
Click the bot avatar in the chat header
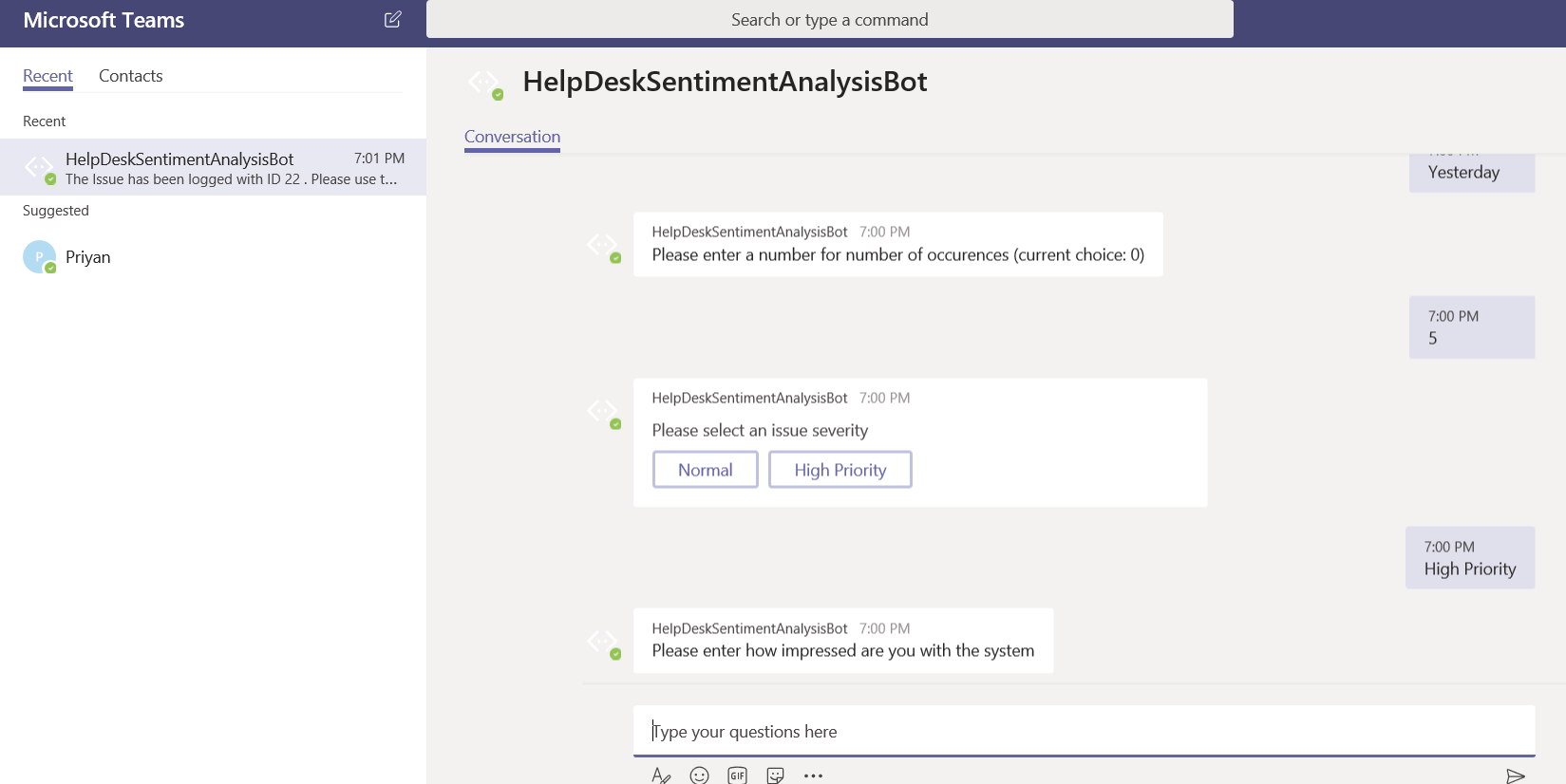click(485, 83)
